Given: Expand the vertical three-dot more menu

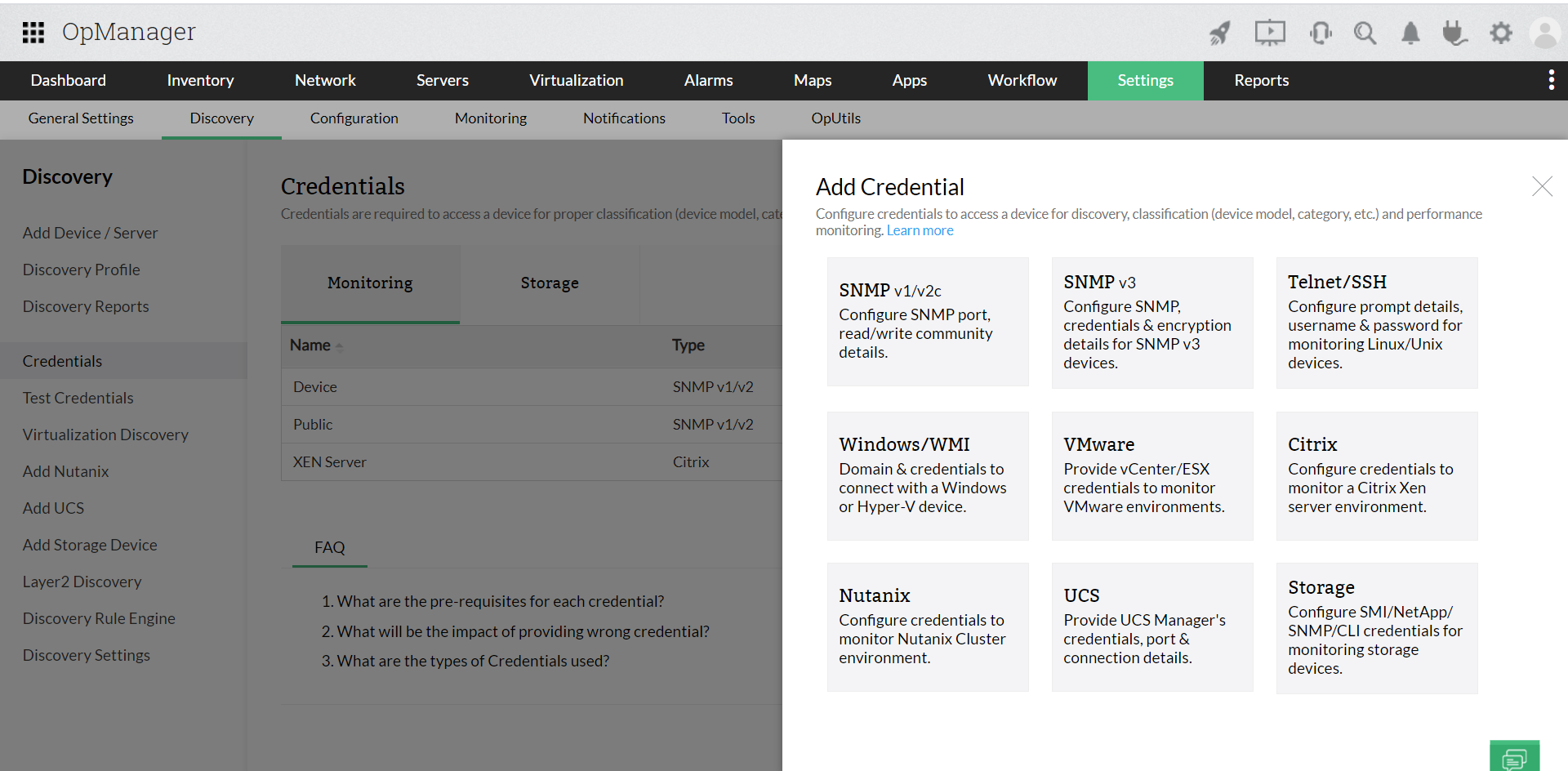Looking at the screenshot, I should (1551, 80).
